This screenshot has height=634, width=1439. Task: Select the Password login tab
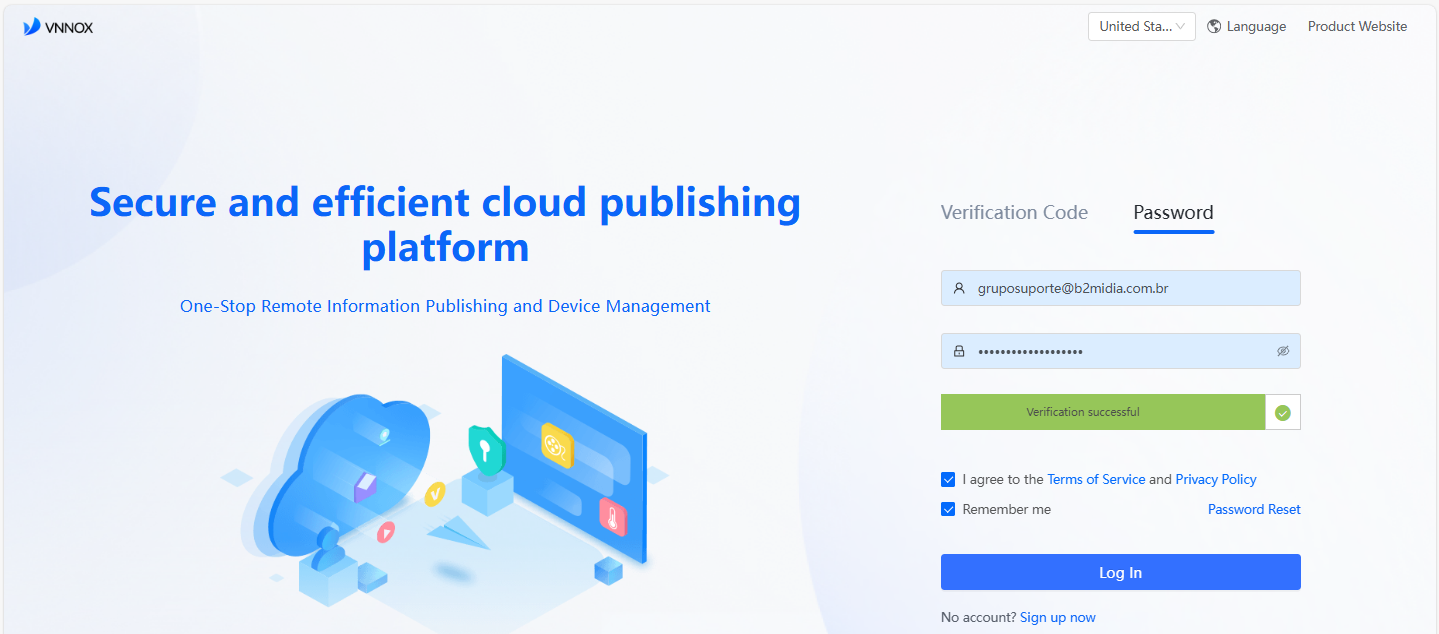pos(1173,212)
